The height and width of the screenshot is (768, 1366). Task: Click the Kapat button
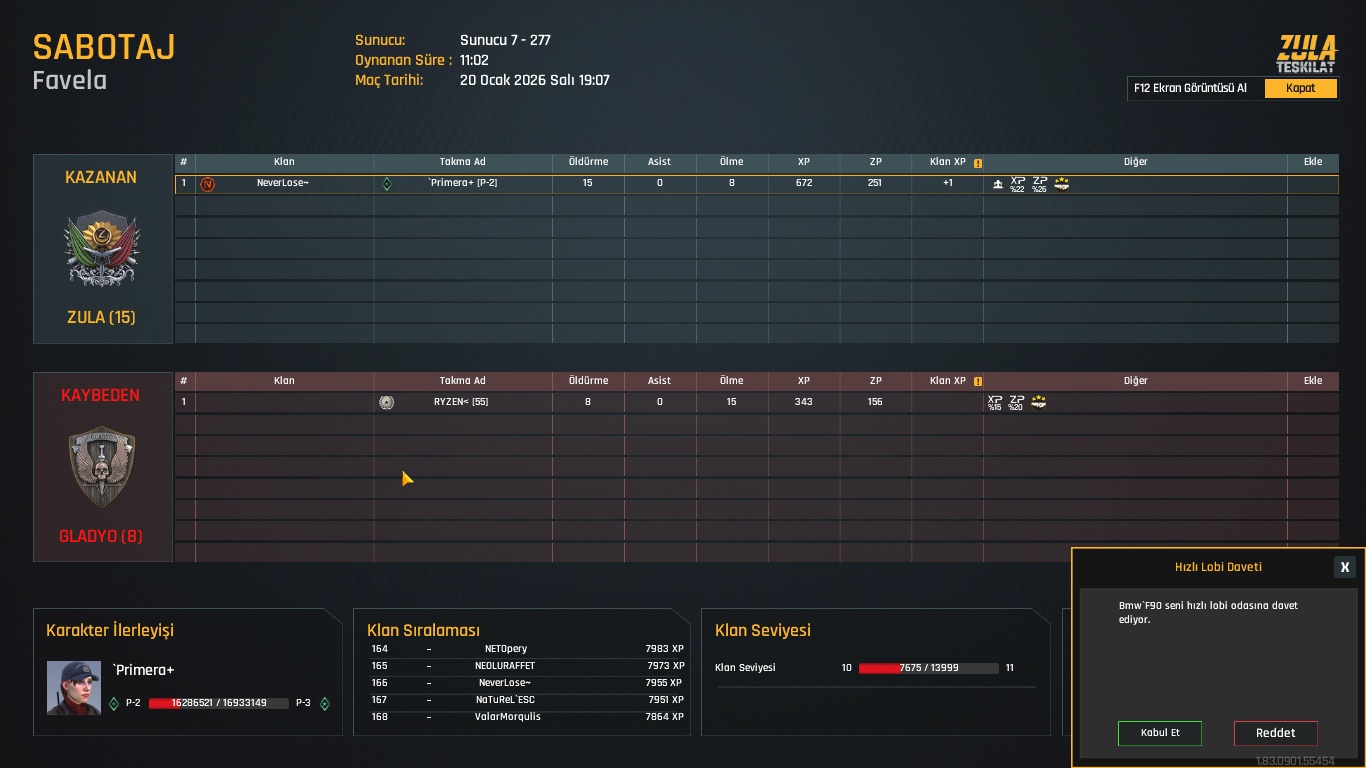pos(1301,88)
